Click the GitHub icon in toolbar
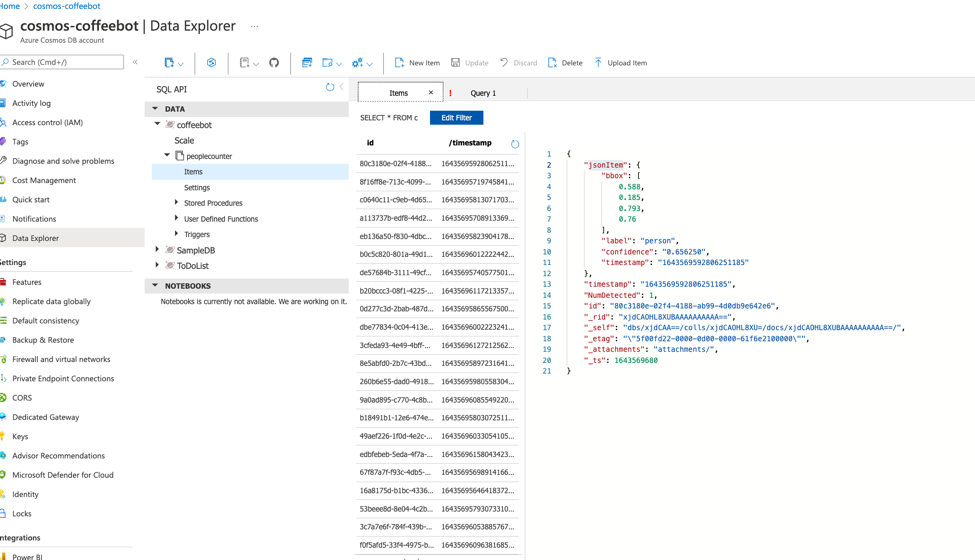 [x=274, y=63]
